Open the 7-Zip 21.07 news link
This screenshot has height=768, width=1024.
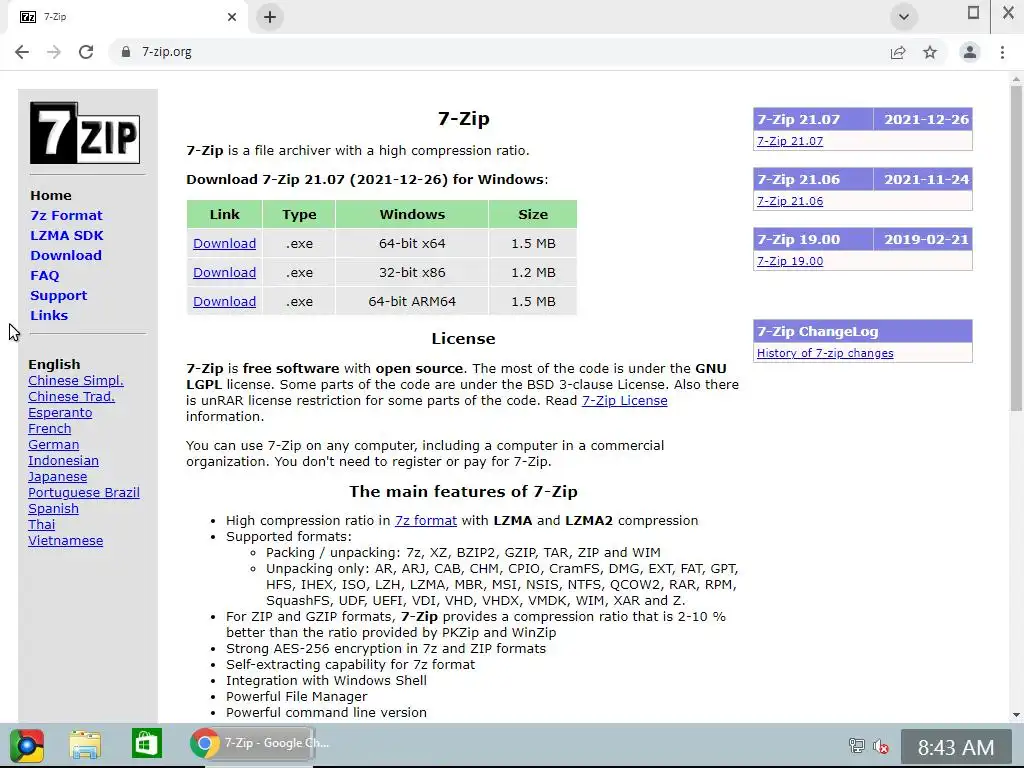click(790, 141)
